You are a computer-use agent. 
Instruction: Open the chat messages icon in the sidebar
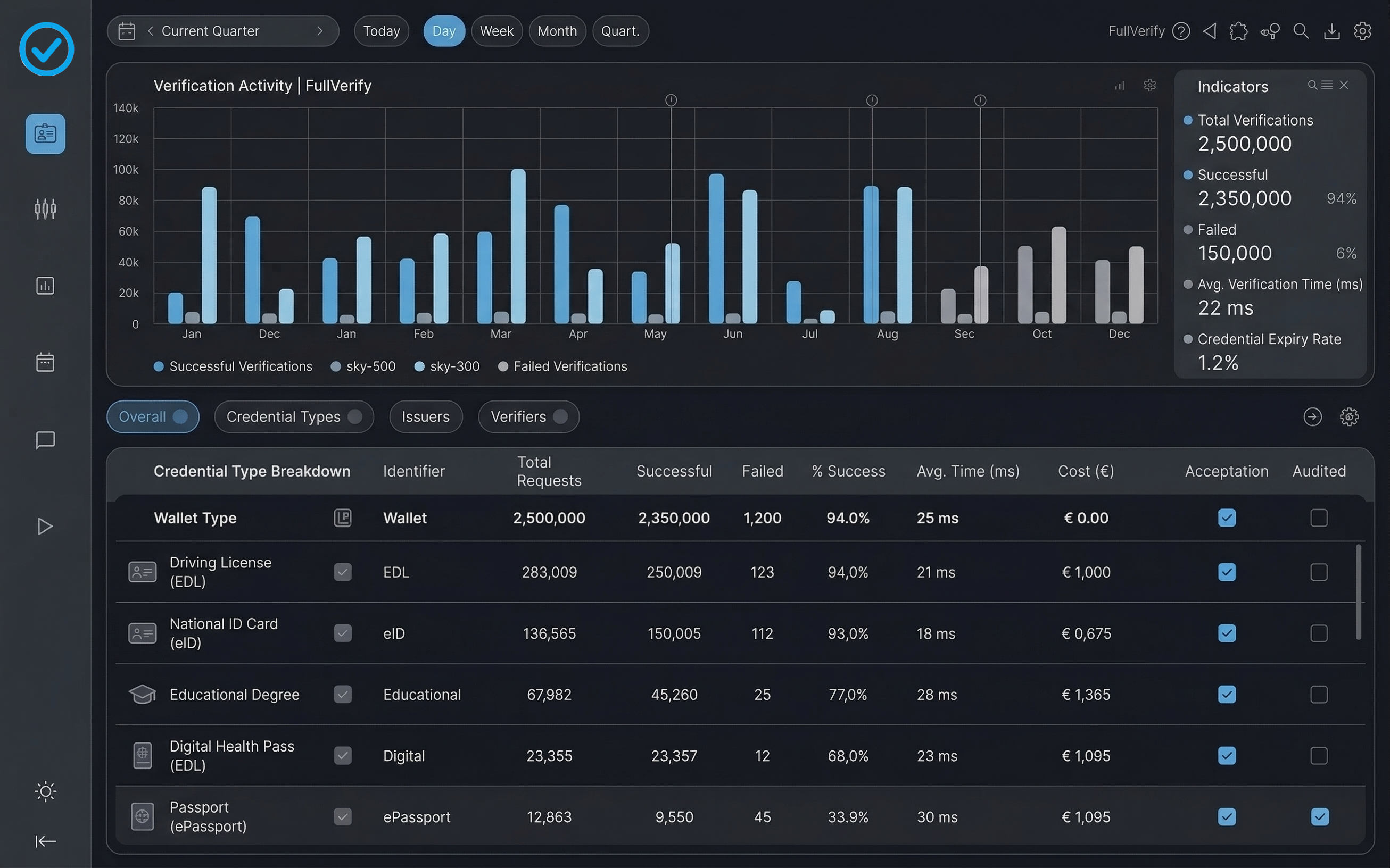[x=45, y=440]
